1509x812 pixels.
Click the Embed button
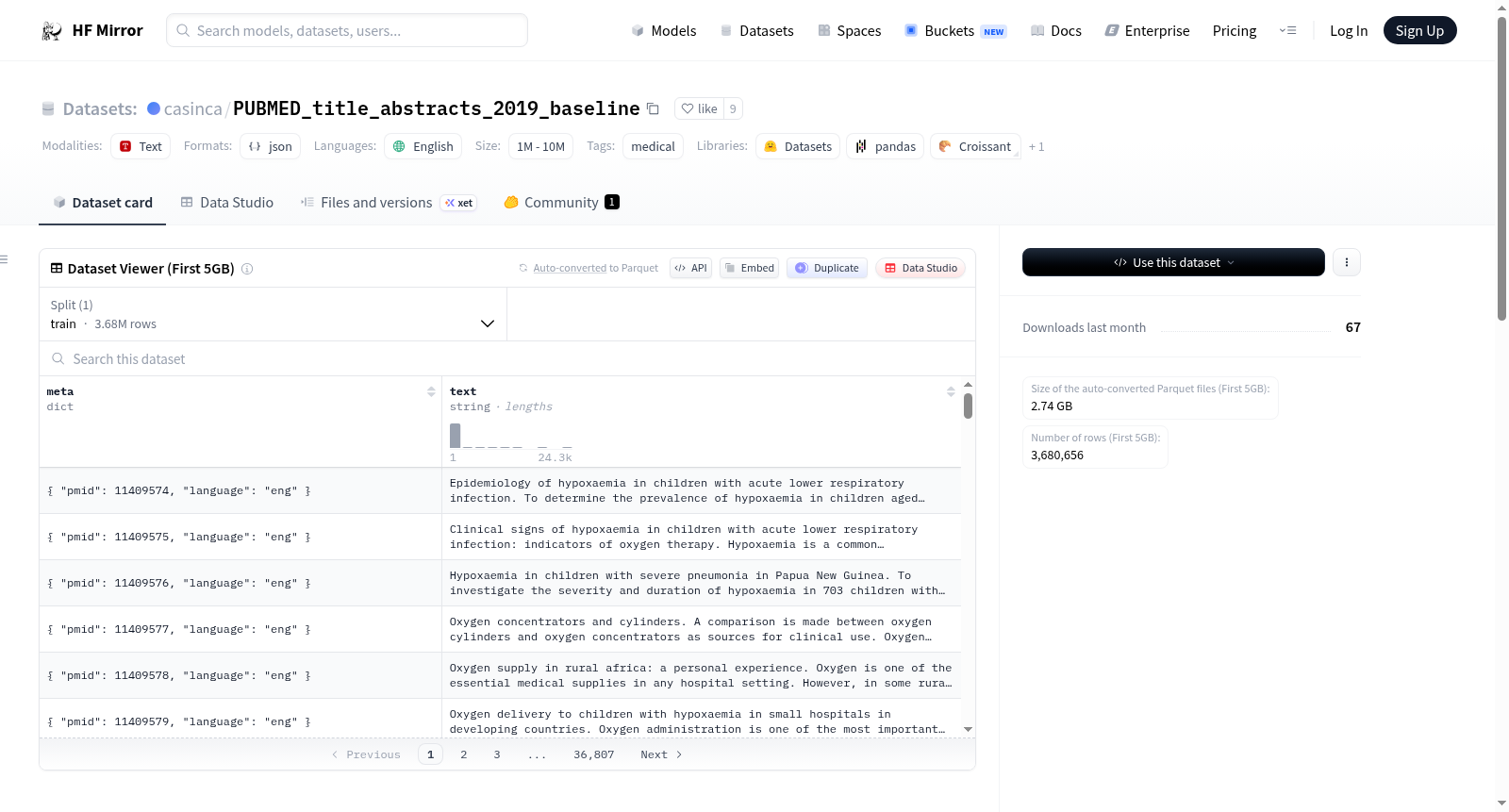click(x=750, y=268)
